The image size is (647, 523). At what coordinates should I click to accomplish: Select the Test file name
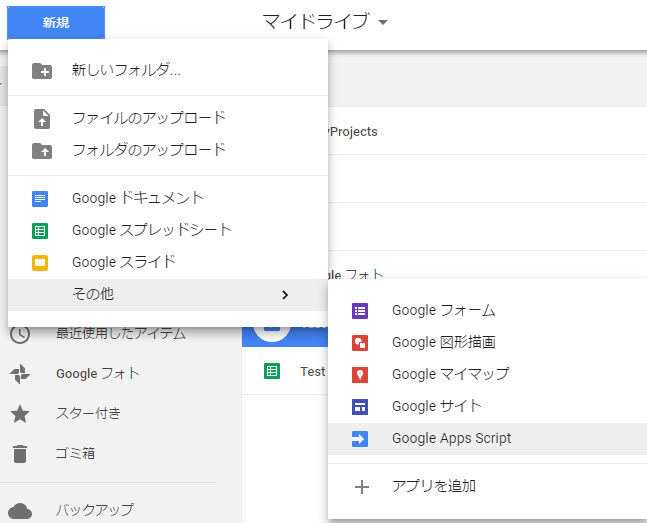click(313, 372)
